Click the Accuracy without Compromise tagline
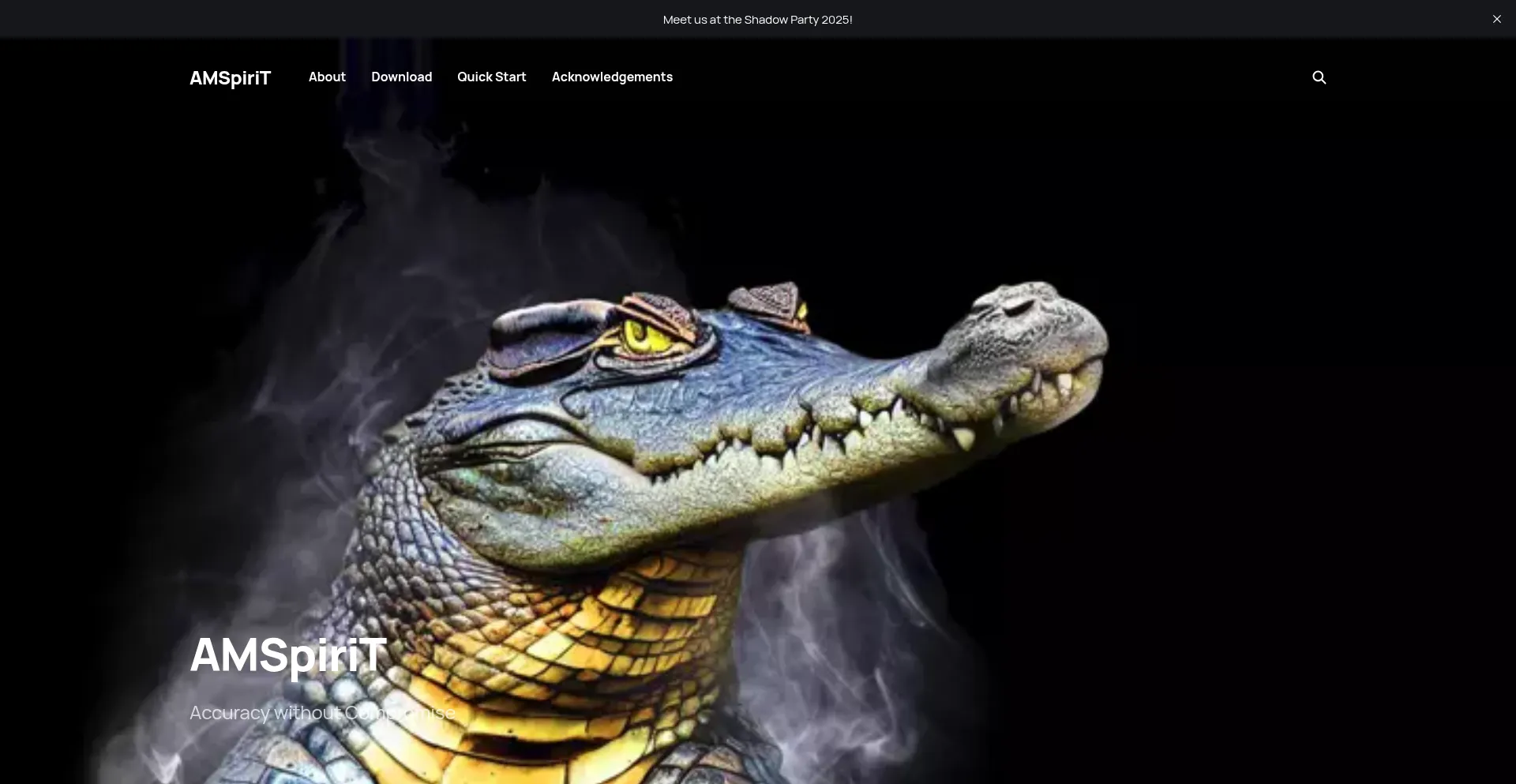This screenshot has width=1516, height=784. tap(322, 713)
